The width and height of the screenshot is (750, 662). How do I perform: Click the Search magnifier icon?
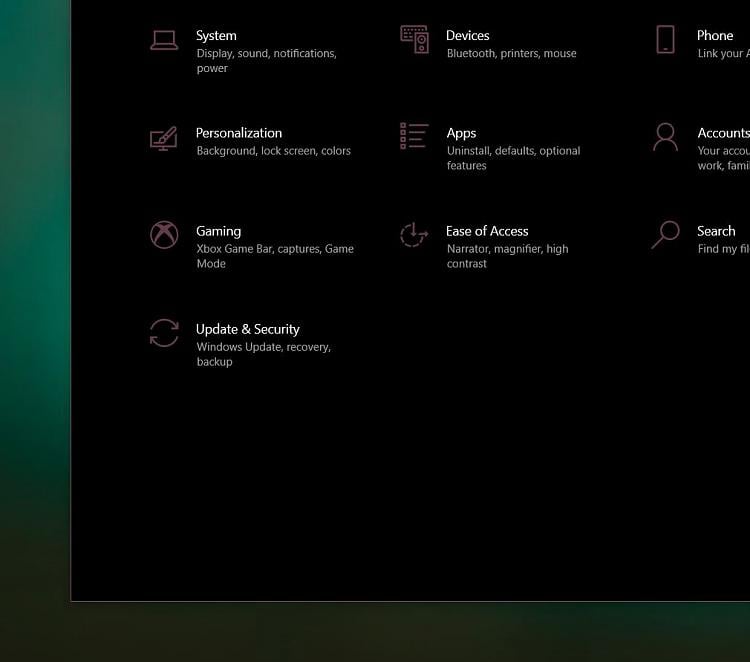click(665, 234)
